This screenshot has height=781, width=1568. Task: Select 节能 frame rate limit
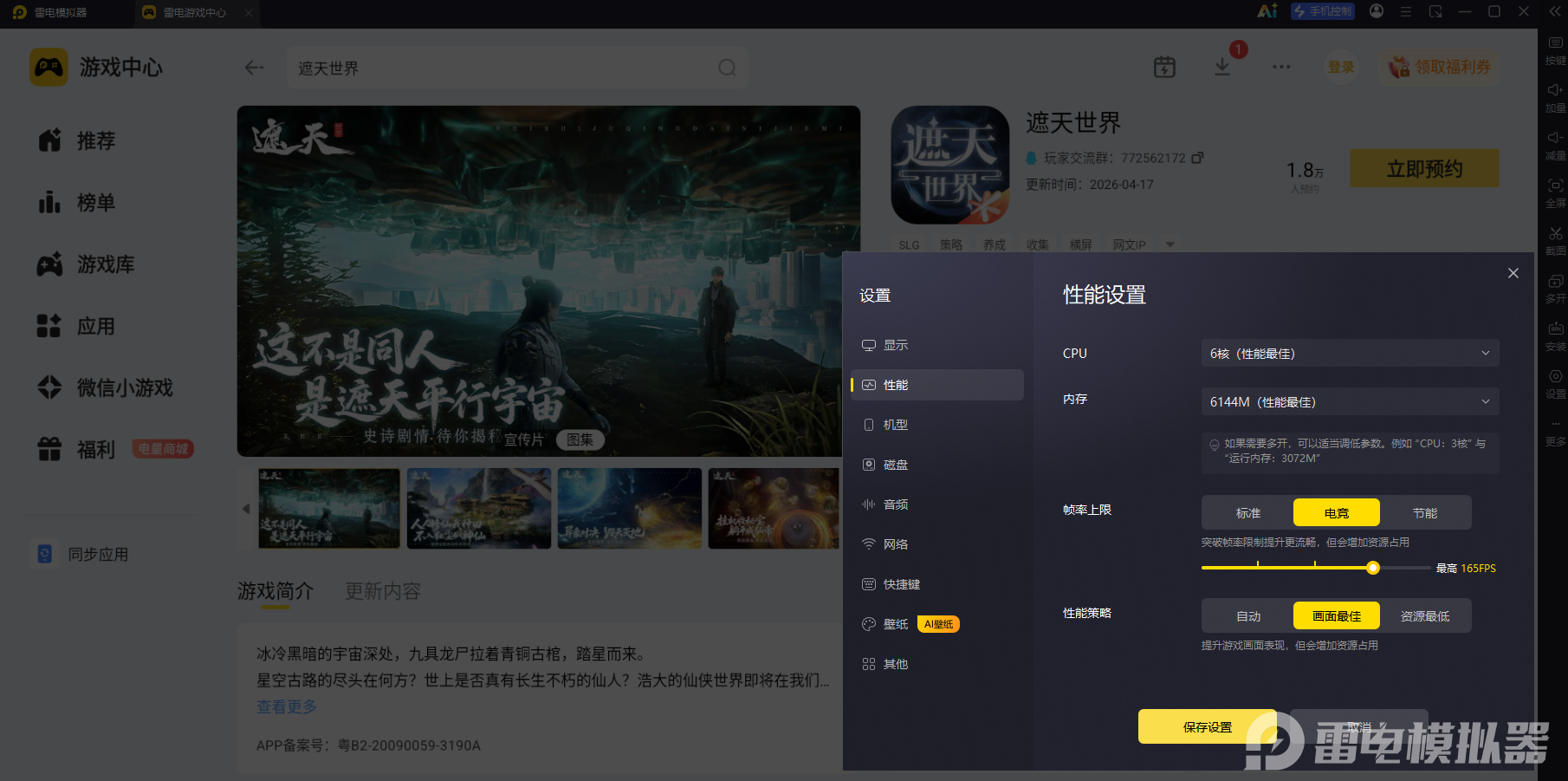tap(1425, 512)
